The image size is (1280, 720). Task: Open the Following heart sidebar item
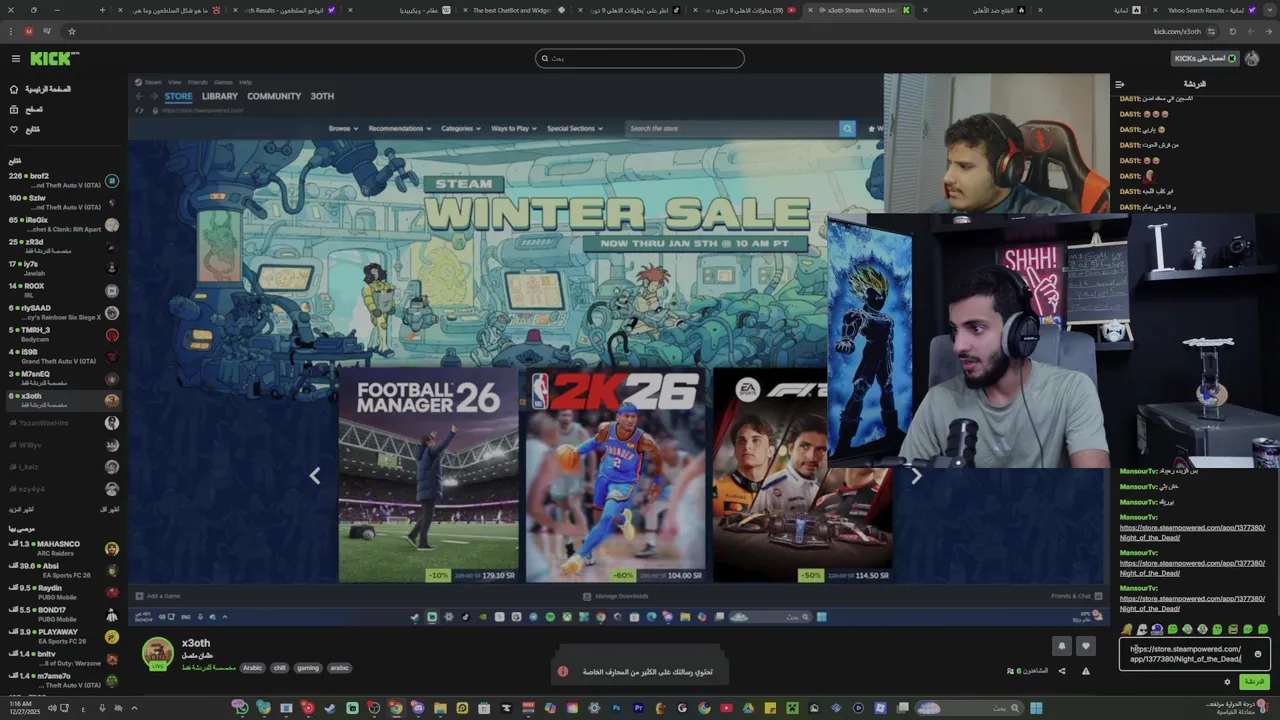point(26,129)
